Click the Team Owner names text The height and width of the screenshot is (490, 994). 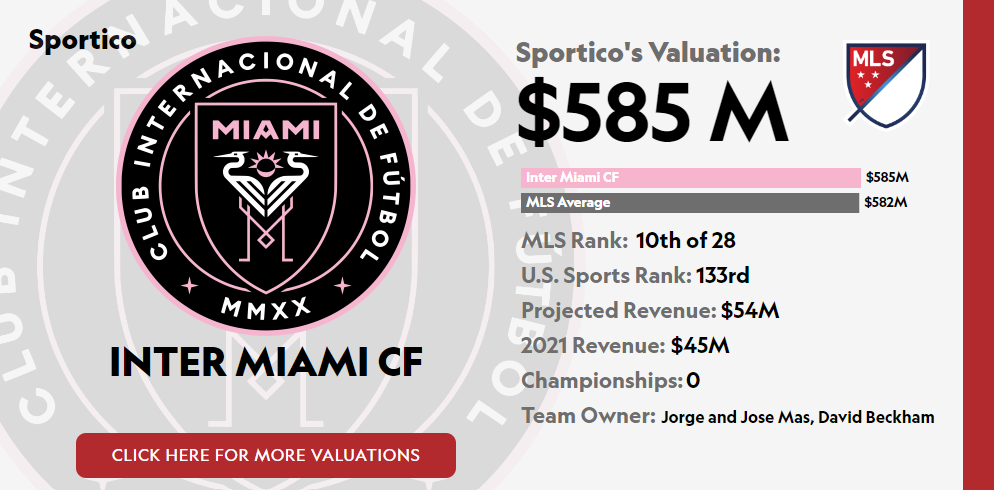(797, 417)
